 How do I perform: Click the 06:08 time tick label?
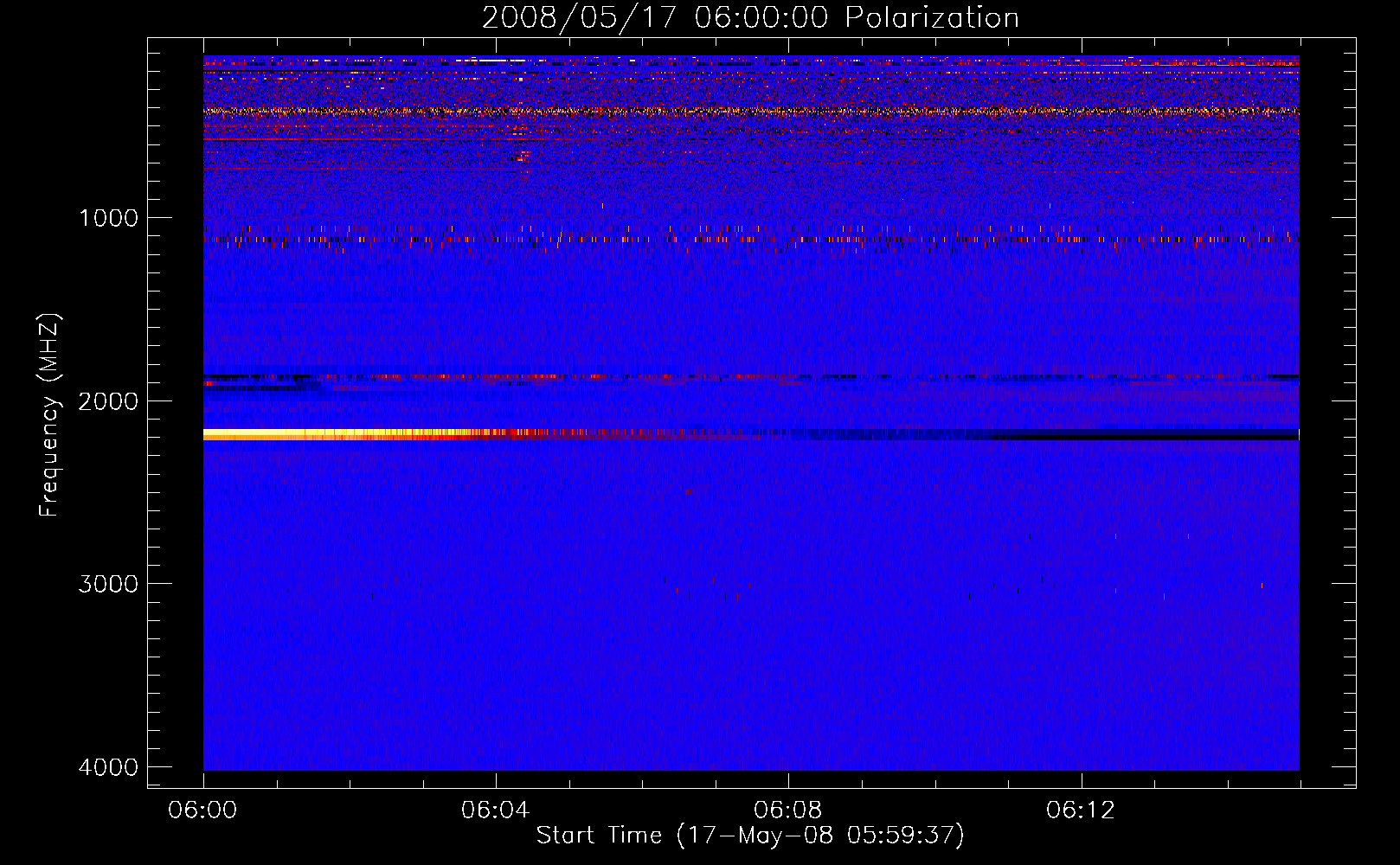(x=788, y=811)
